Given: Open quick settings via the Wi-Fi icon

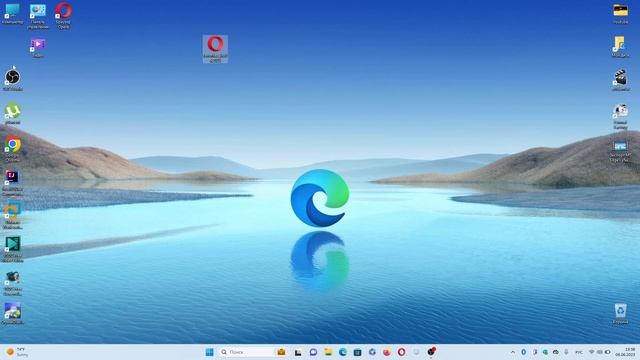Looking at the screenshot, I should click(591, 352).
